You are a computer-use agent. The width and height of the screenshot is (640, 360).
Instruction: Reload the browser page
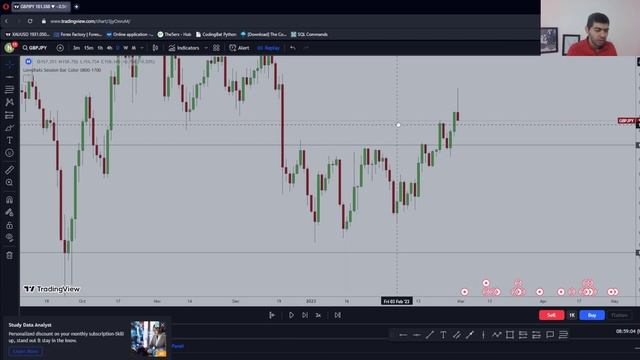click(x=30, y=21)
